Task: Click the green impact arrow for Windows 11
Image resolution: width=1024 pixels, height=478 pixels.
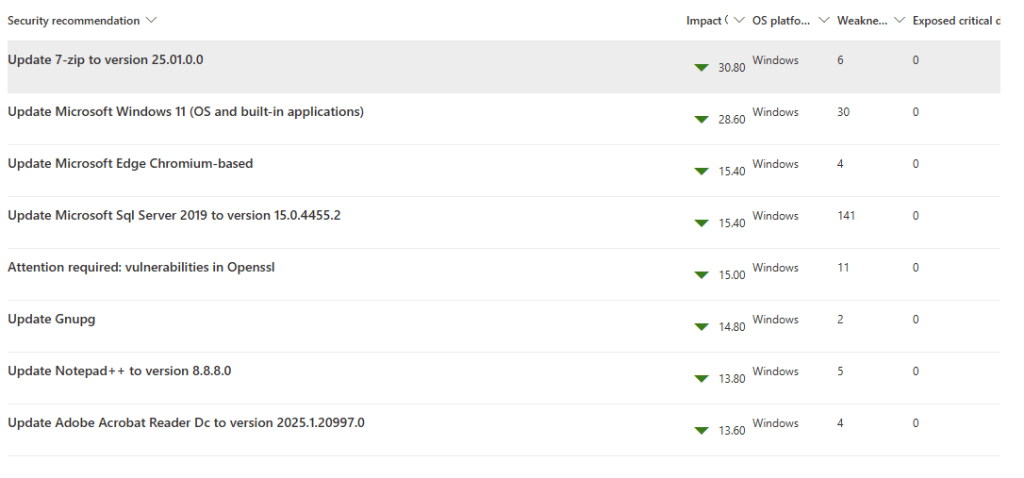Action: point(701,120)
